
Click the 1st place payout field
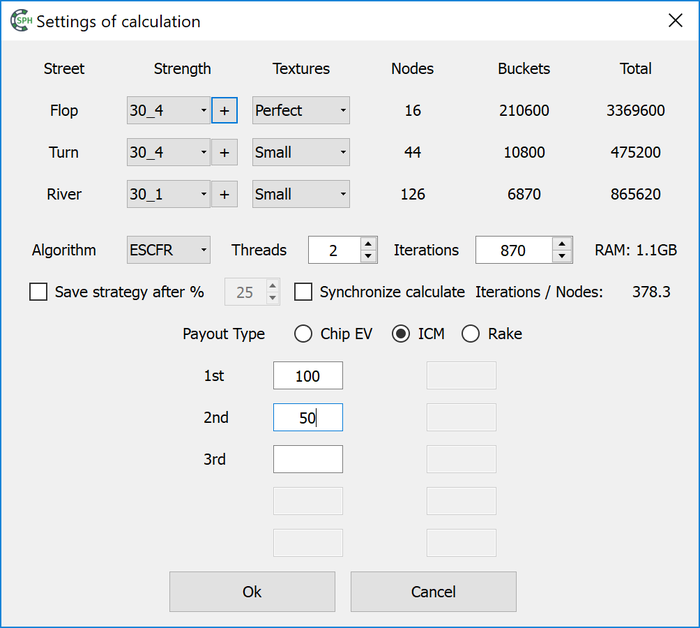[308, 376]
